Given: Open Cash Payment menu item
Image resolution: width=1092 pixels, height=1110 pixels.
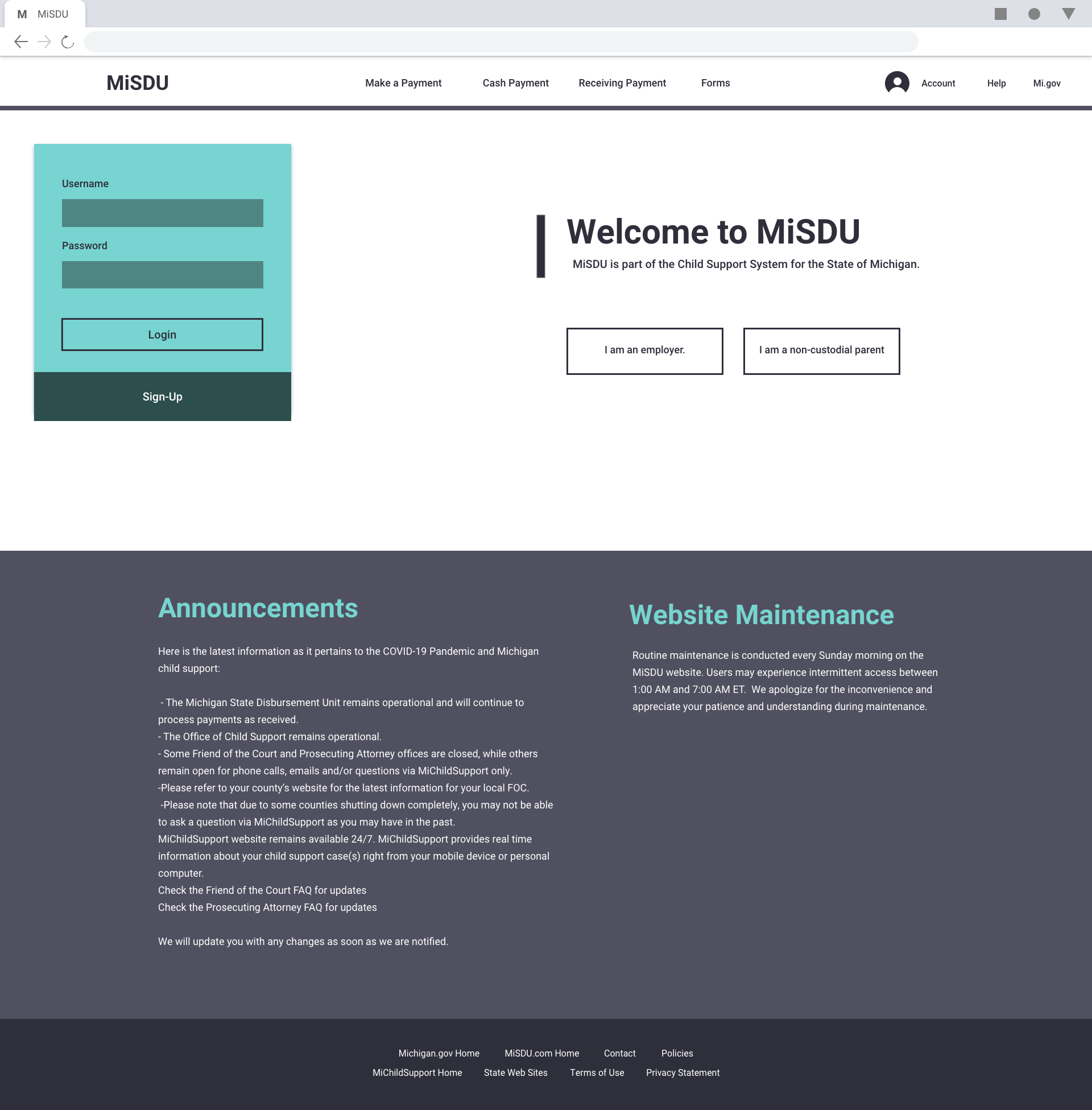Looking at the screenshot, I should coord(515,82).
